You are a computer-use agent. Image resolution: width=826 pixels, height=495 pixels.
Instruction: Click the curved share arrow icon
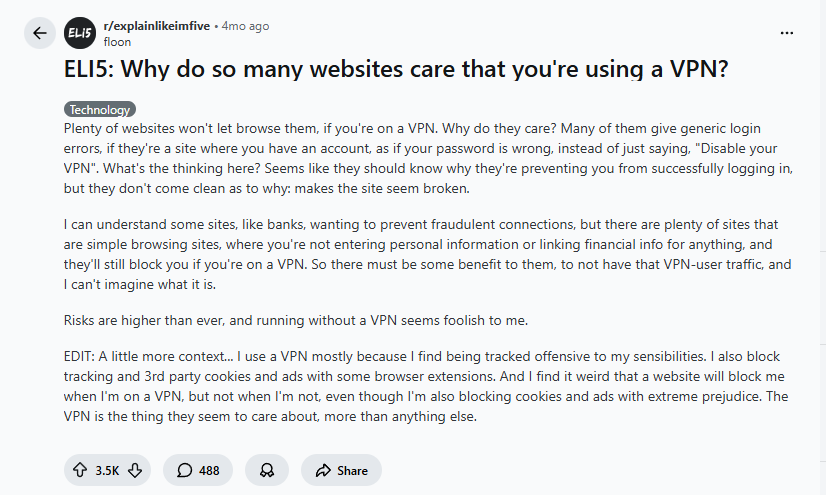323,470
